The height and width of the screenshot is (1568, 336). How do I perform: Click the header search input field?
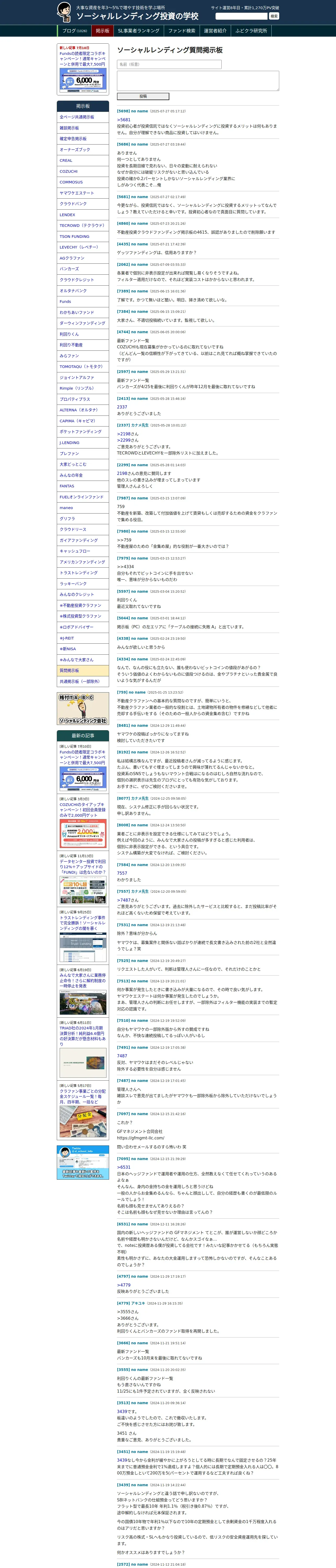pos(242,16)
